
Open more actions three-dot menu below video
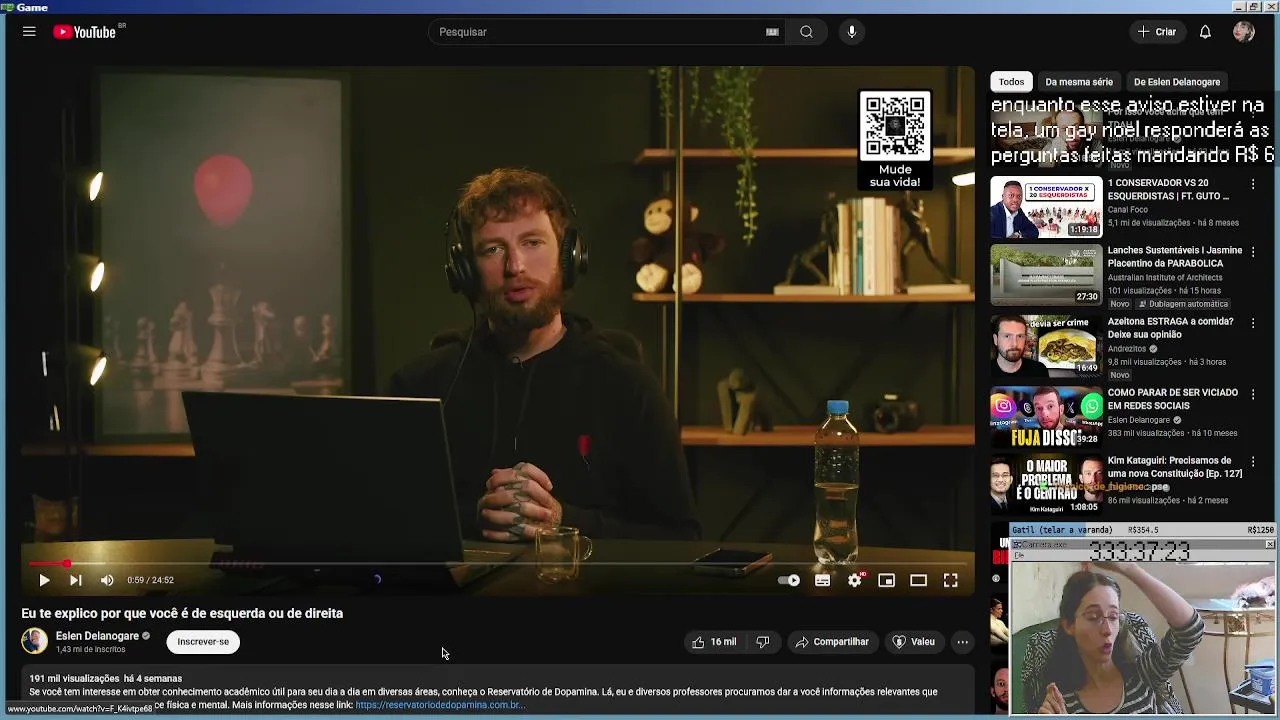(962, 642)
